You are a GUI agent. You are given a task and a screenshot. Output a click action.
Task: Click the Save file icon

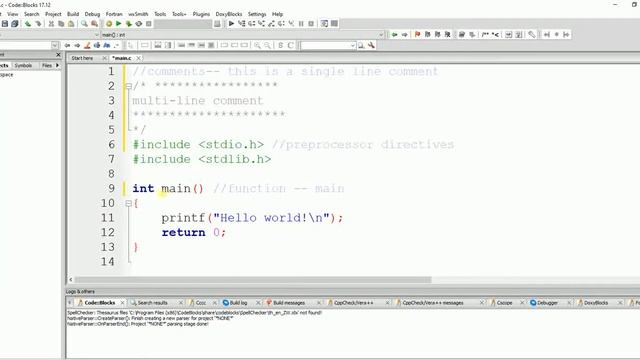coord(5,24)
